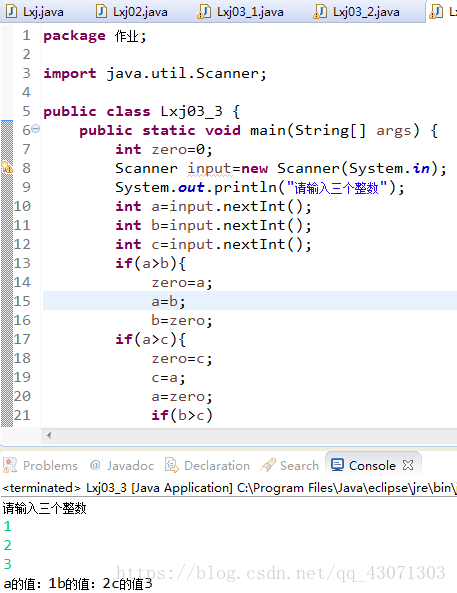Screen dimensions: 457x593
Task: Click 'c=input.nextInt();' on line 12
Action: tap(232, 244)
